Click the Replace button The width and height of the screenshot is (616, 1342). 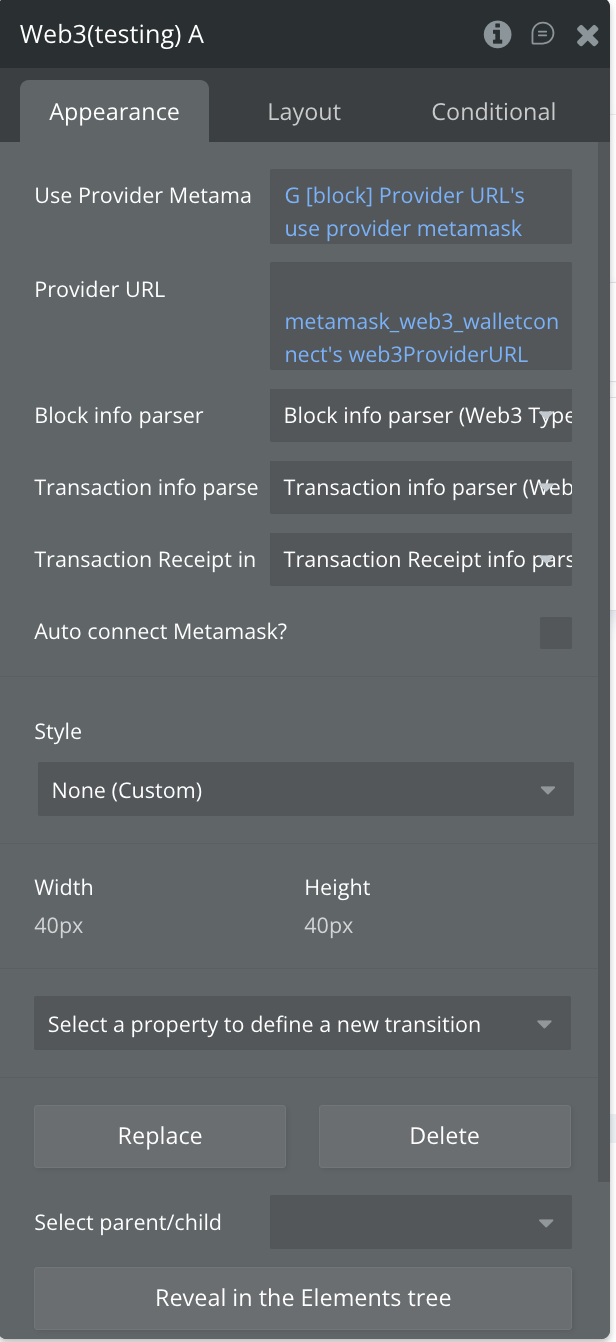coord(160,1136)
